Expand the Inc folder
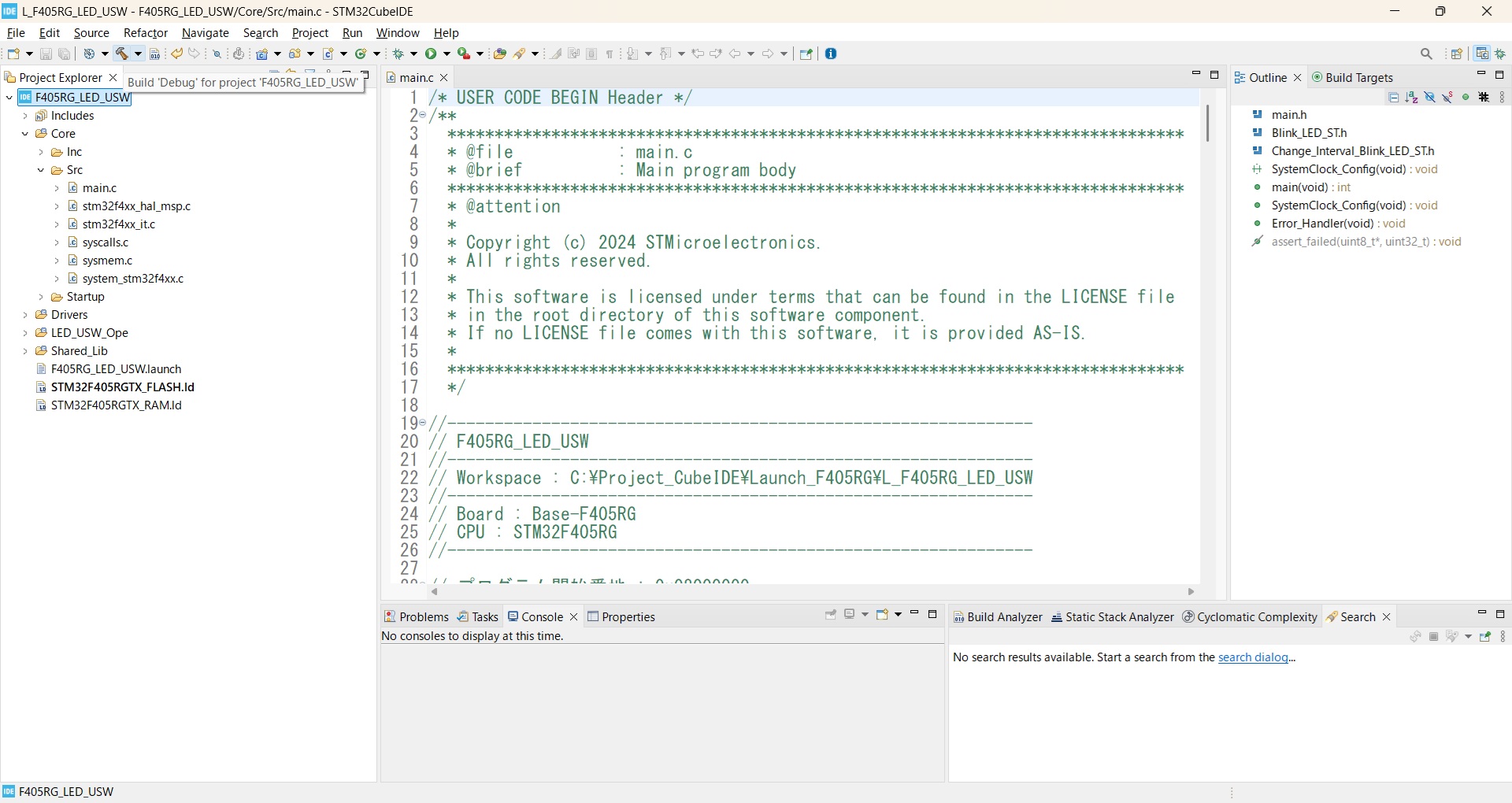 [x=41, y=152]
